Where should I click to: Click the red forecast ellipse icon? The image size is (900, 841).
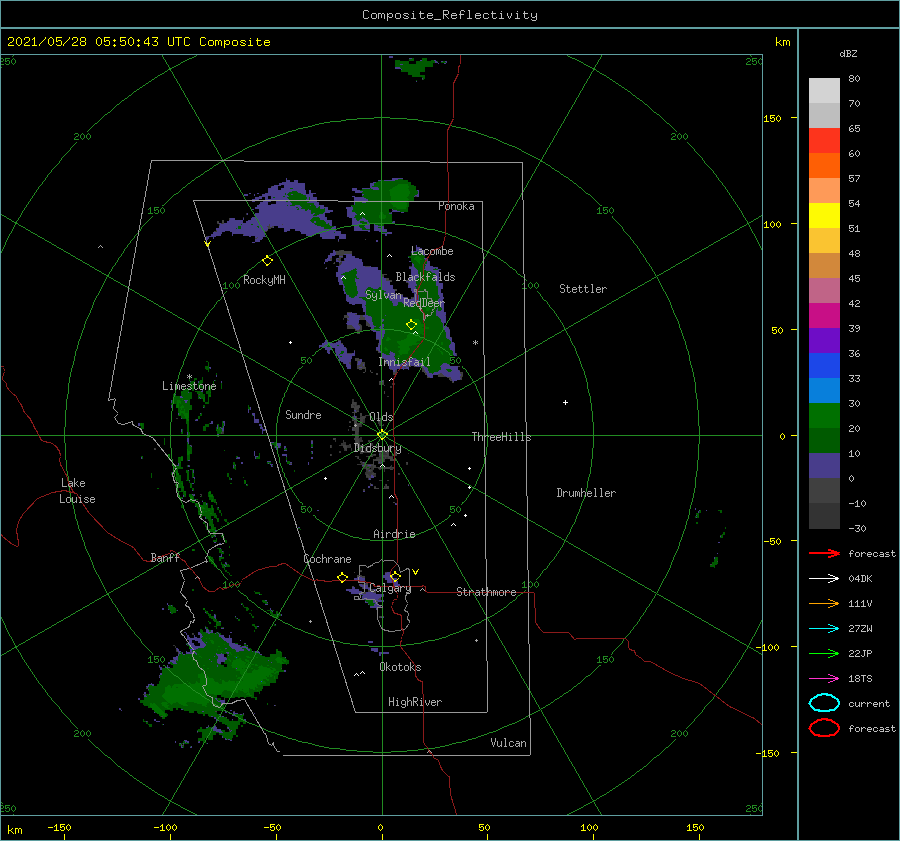point(824,728)
